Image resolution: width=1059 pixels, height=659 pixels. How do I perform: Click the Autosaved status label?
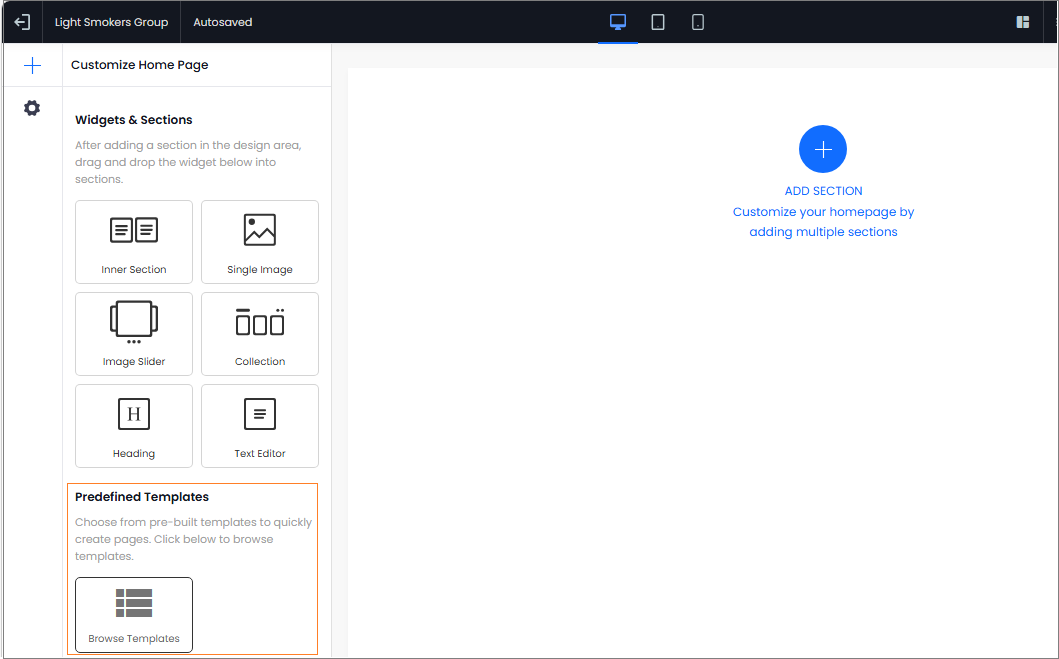pyautogui.click(x=223, y=22)
